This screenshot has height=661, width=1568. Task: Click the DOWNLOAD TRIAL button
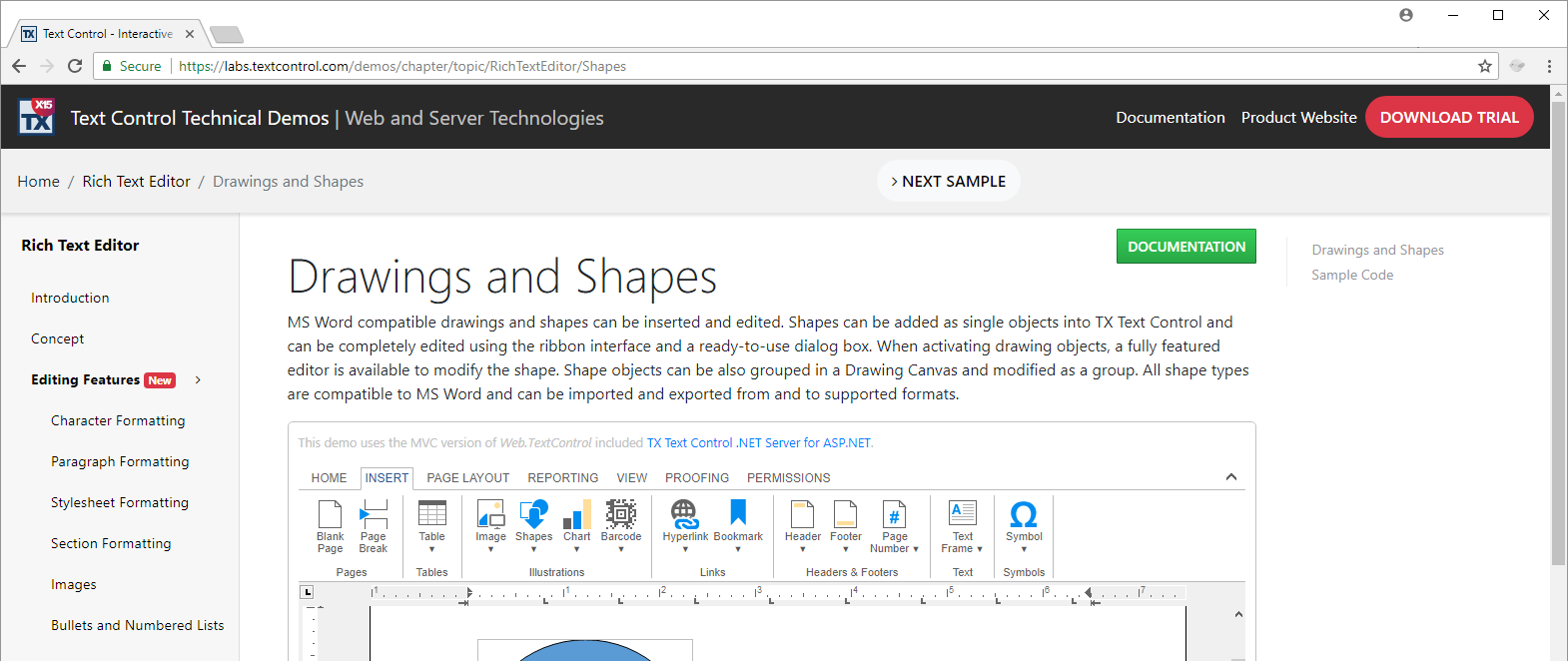pyautogui.click(x=1449, y=117)
